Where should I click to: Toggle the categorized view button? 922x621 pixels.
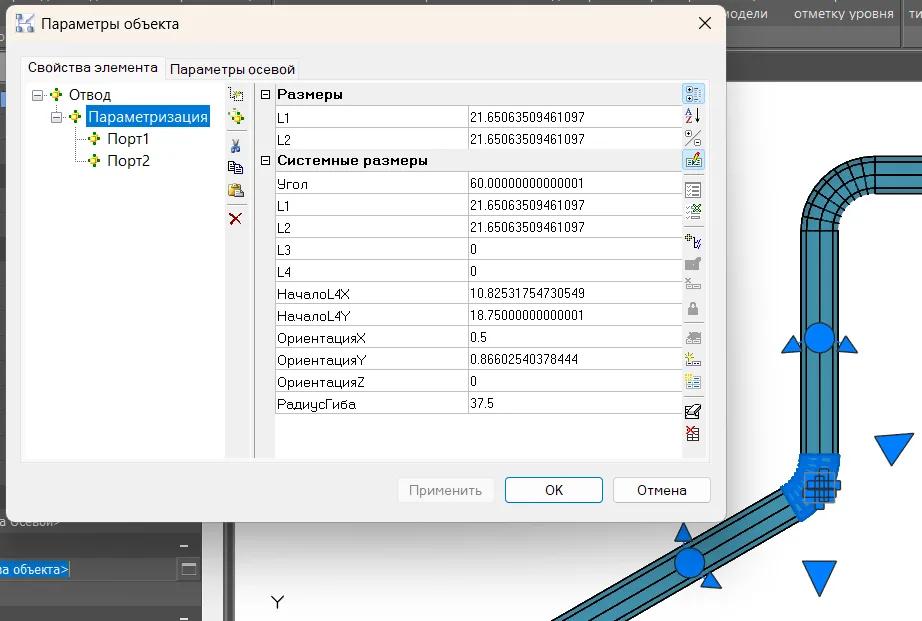coord(692,94)
